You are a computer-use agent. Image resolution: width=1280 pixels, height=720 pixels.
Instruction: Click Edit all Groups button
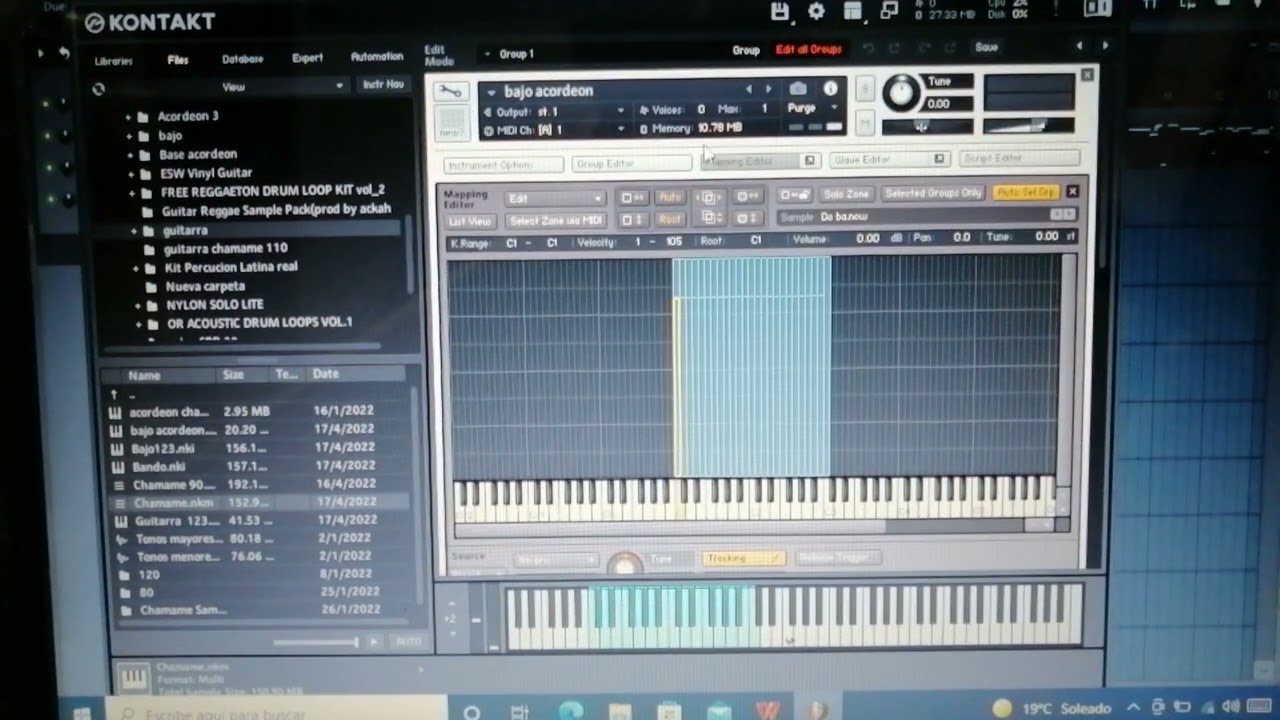(808, 49)
